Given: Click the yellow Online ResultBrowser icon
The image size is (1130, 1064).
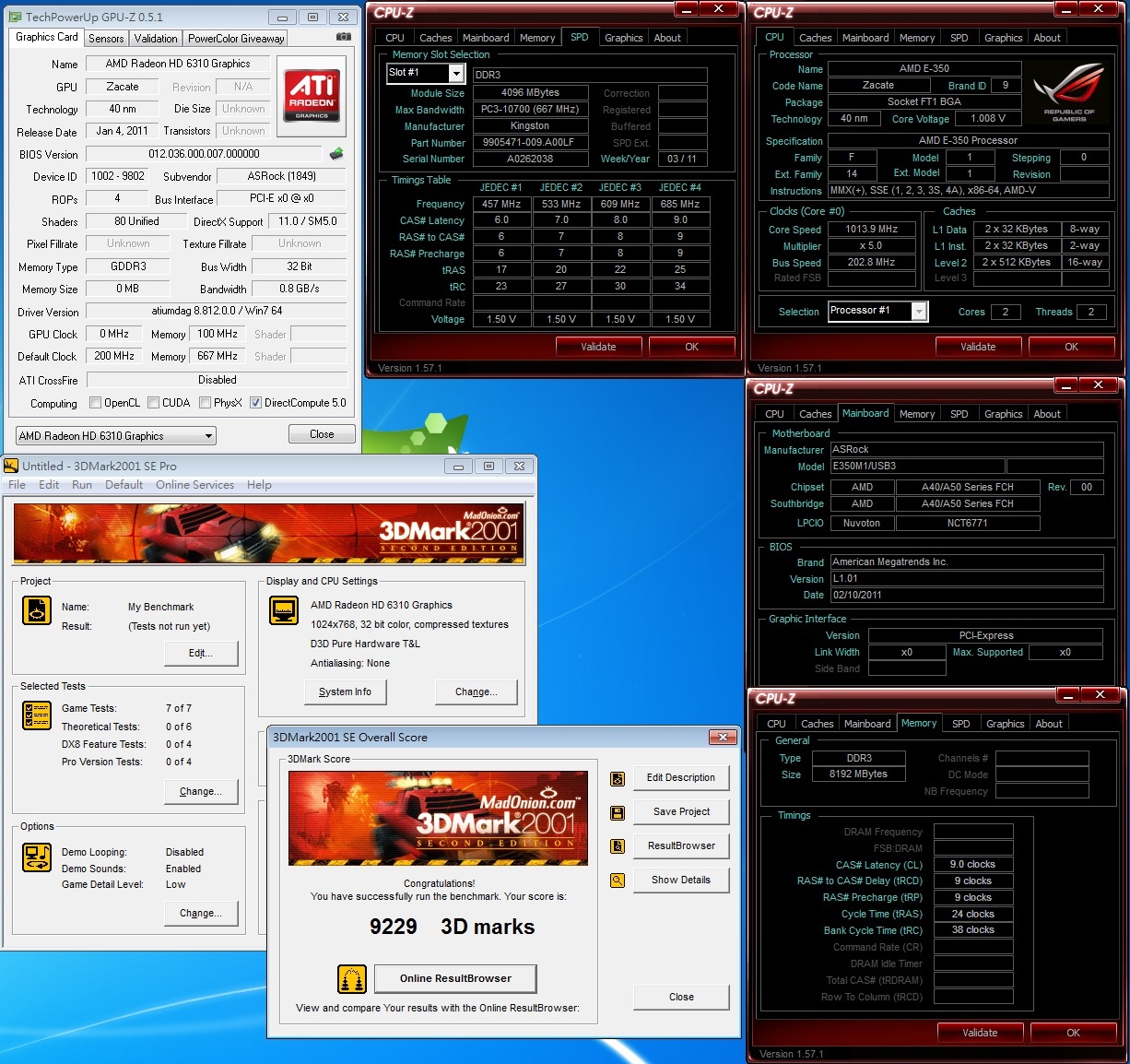Looking at the screenshot, I should coord(352,978).
